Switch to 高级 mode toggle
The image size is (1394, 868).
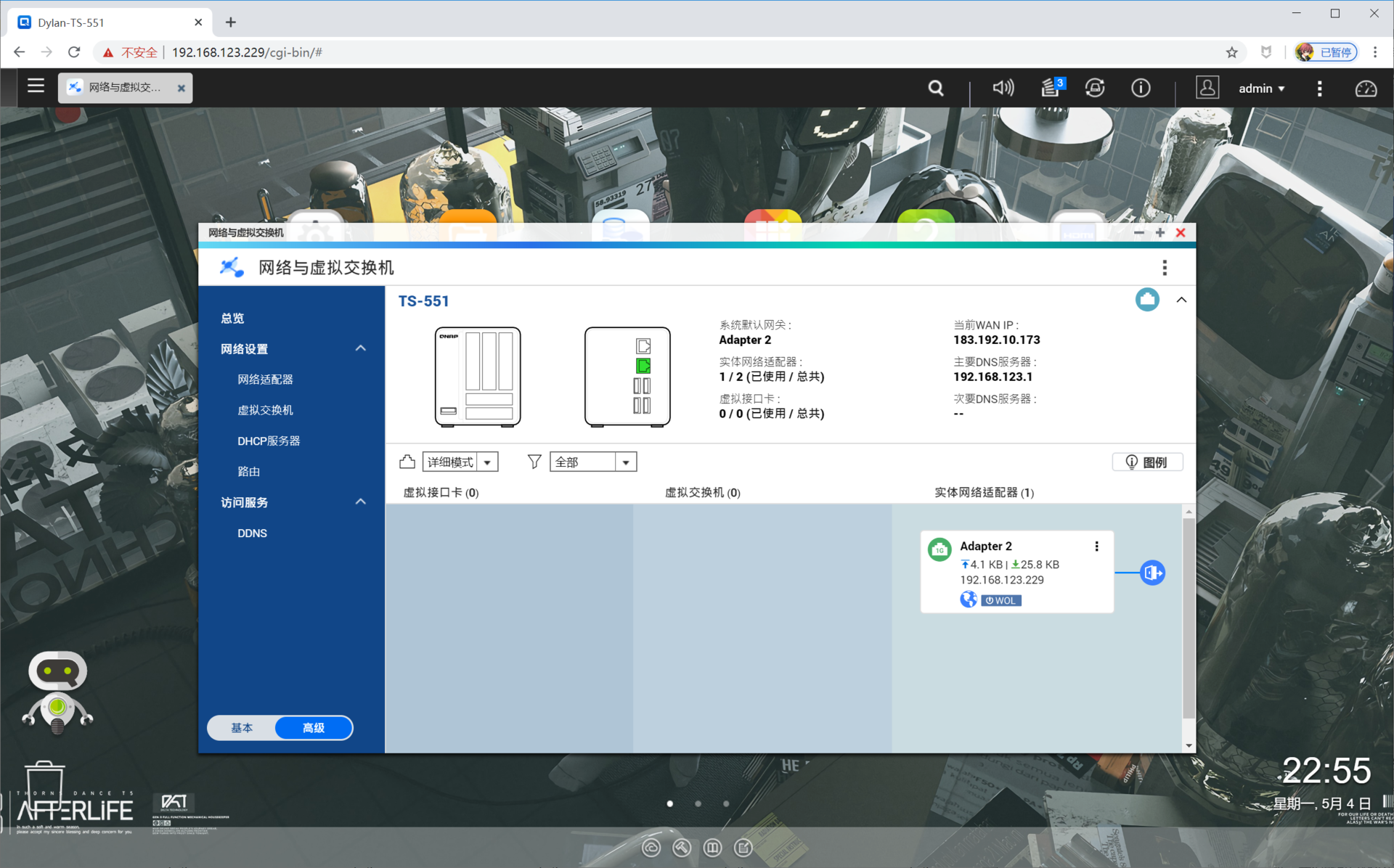click(314, 727)
